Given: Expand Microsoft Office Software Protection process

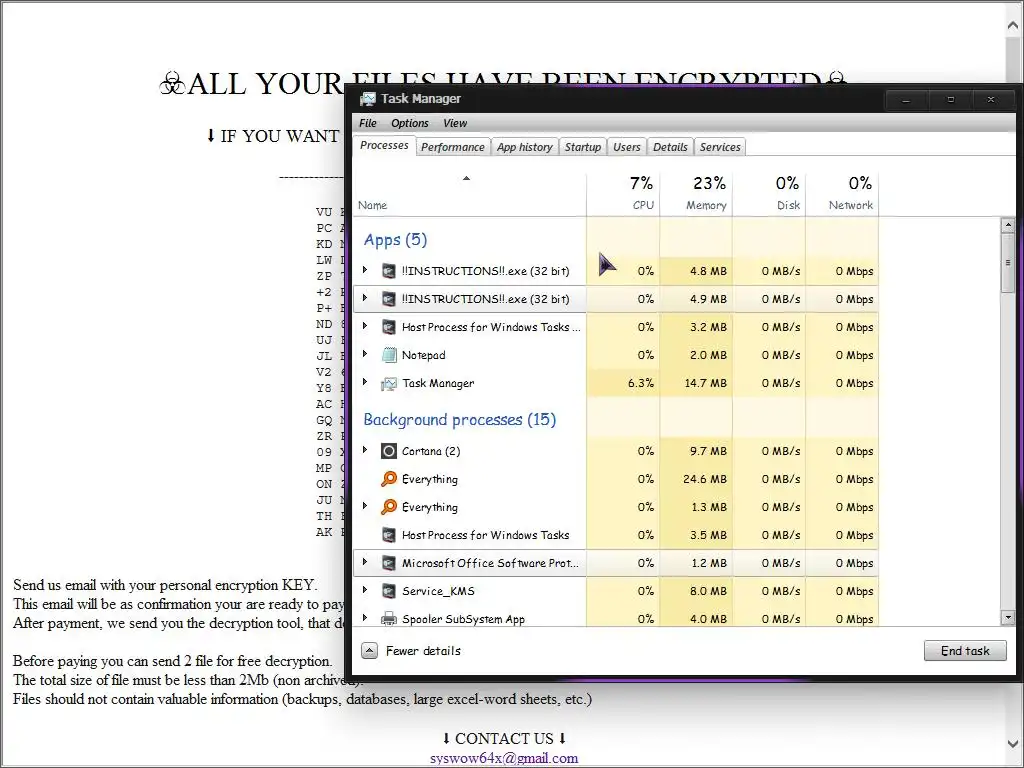Looking at the screenshot, I should (365, 562).
